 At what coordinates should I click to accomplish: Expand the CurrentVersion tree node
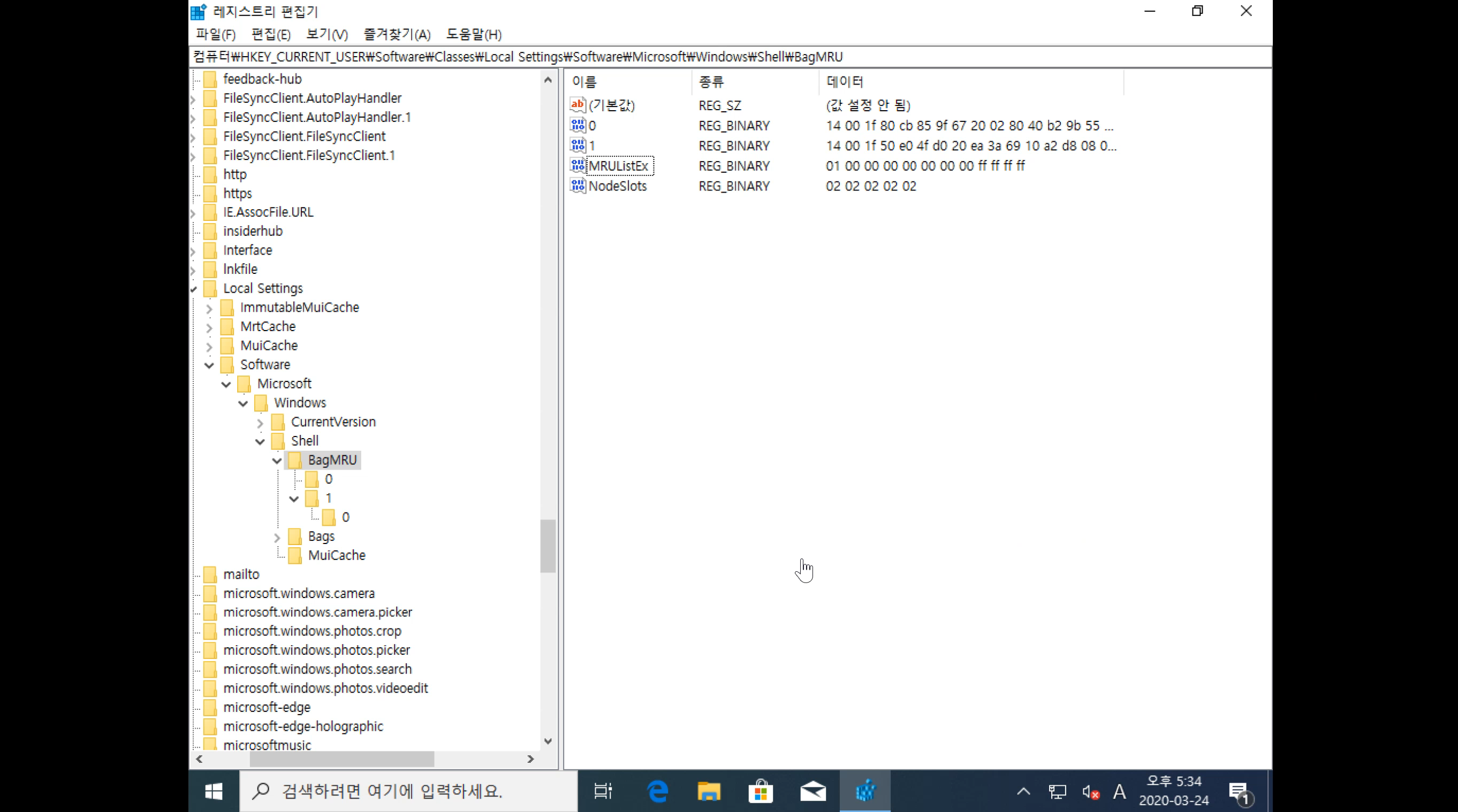tap(260, 423)
